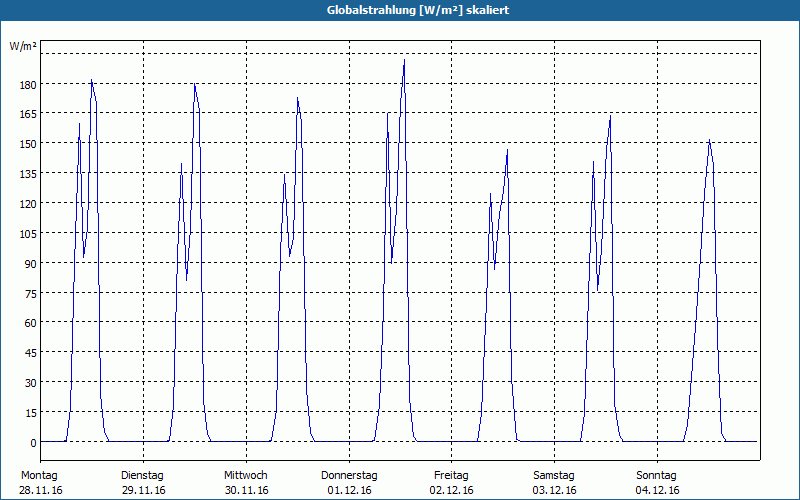
Task: Click the W/m² axis unit label
Action: 23,46
